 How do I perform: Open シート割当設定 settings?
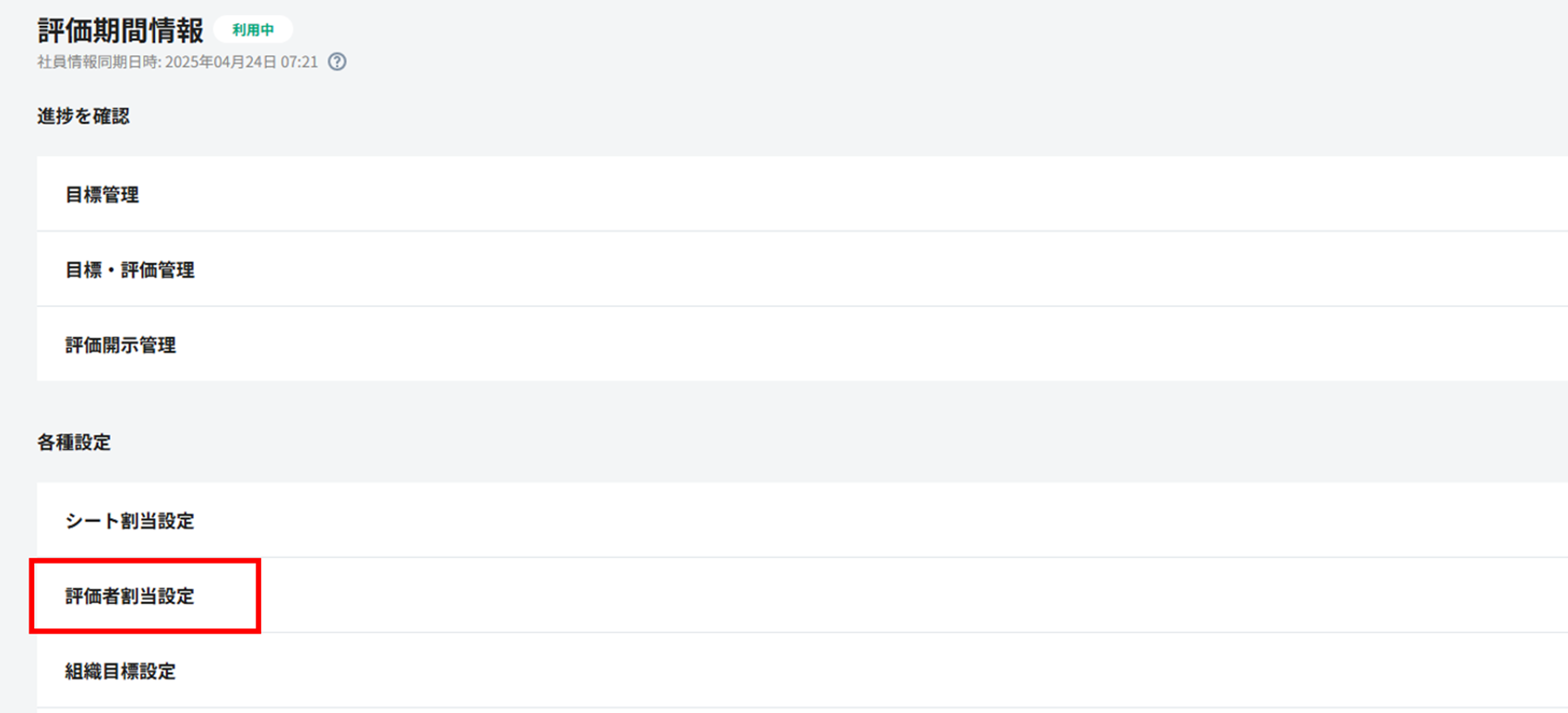(130, 521)
